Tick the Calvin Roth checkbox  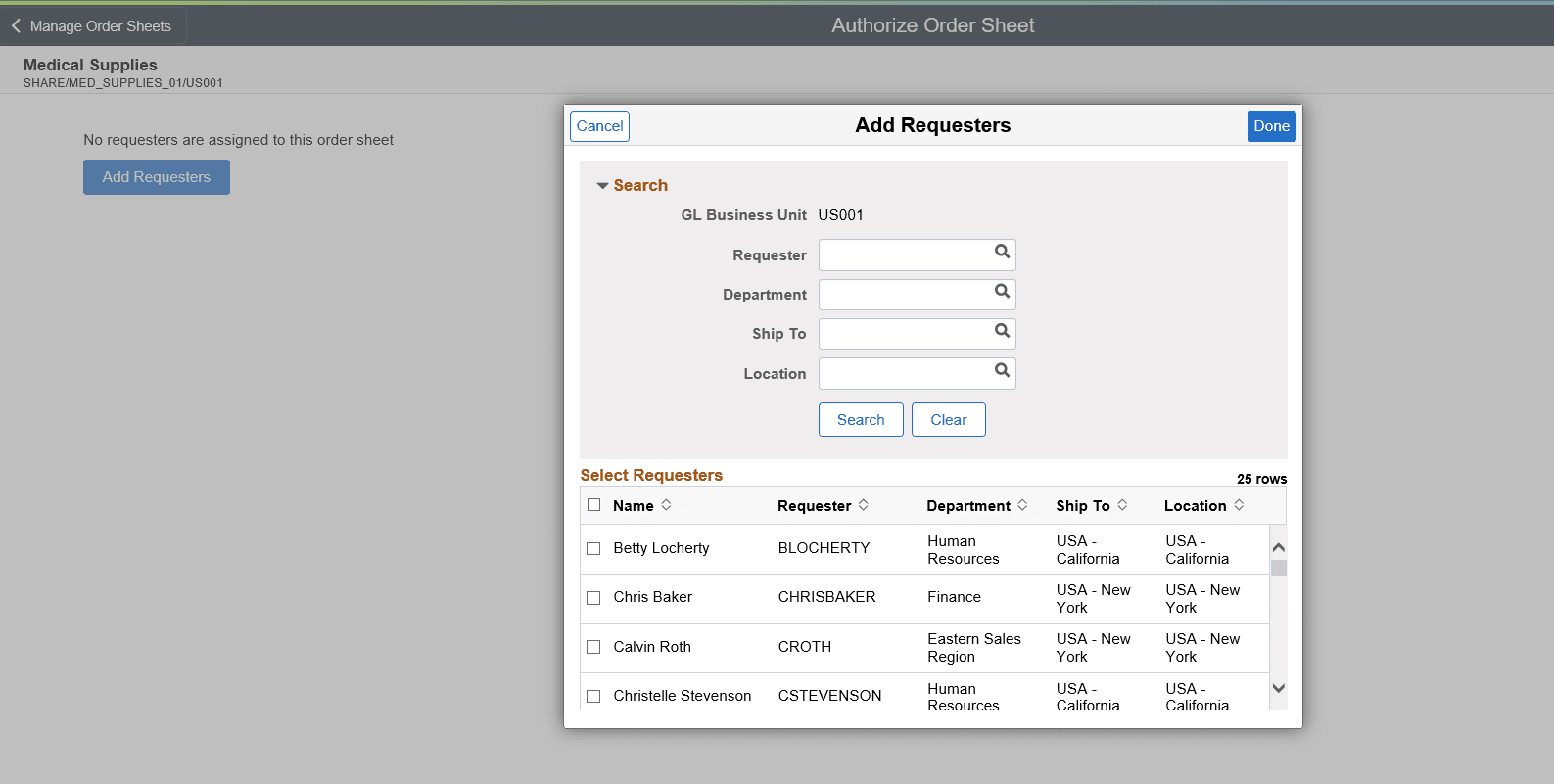593,647
